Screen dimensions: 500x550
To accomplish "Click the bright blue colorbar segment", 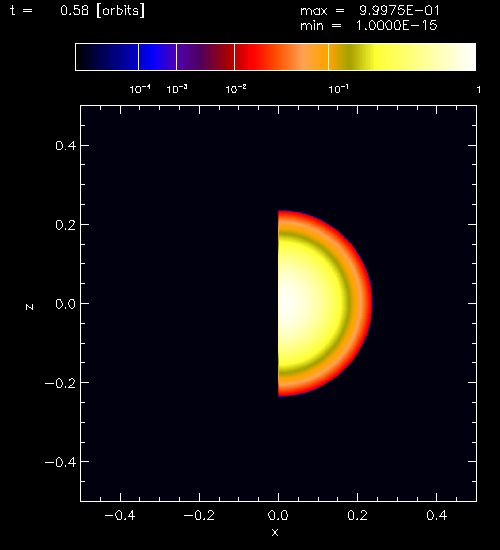I will [158, 57].
